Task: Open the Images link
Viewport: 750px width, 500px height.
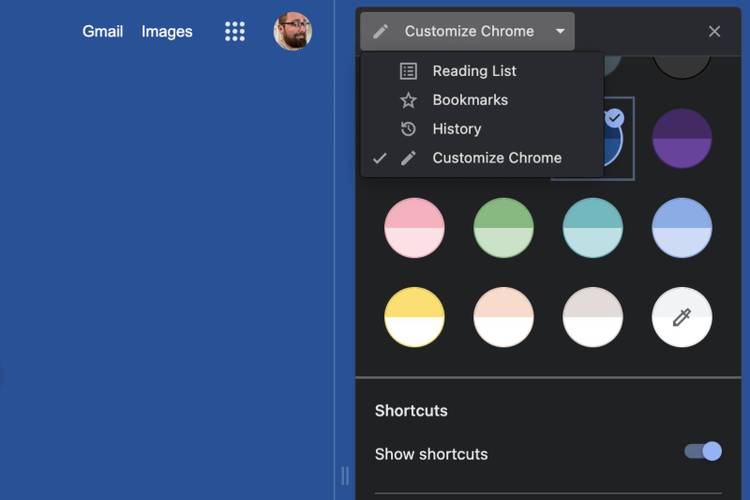Action: point(167,31)
